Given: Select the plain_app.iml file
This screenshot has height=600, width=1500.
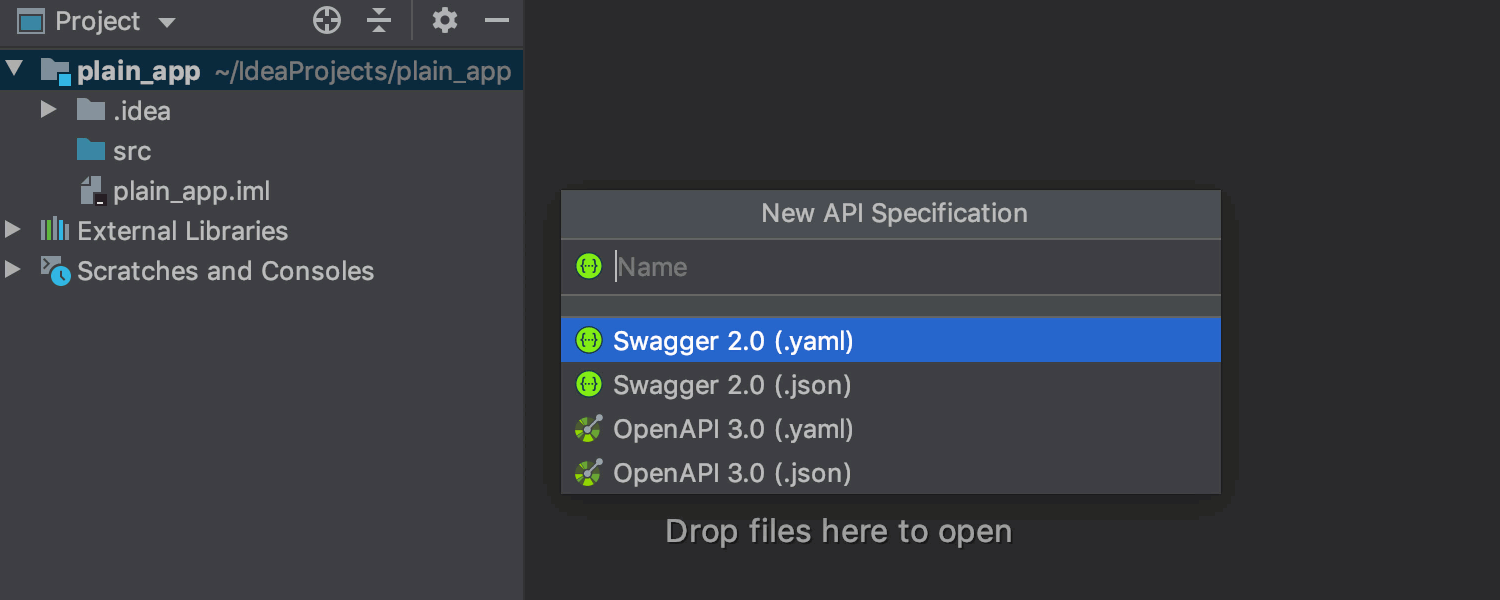Looking at the screenshot, I should (x=191, y=191).
